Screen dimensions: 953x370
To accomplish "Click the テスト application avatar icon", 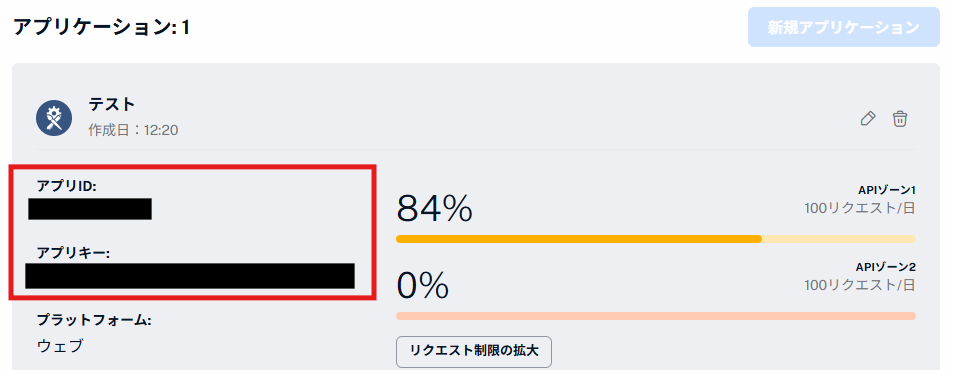I will [54, 117].
